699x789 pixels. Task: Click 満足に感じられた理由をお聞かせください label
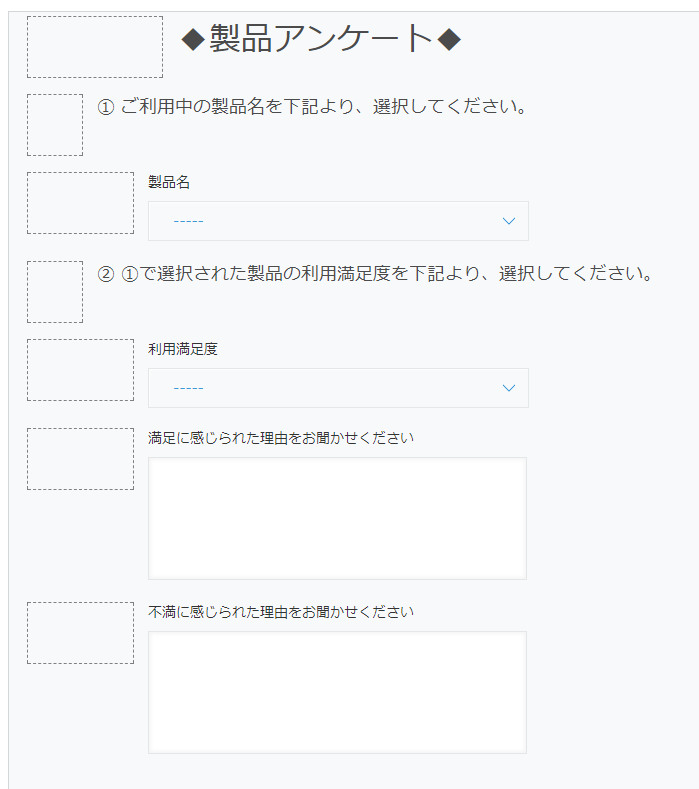pyautogui.click(x=281, y=437)
